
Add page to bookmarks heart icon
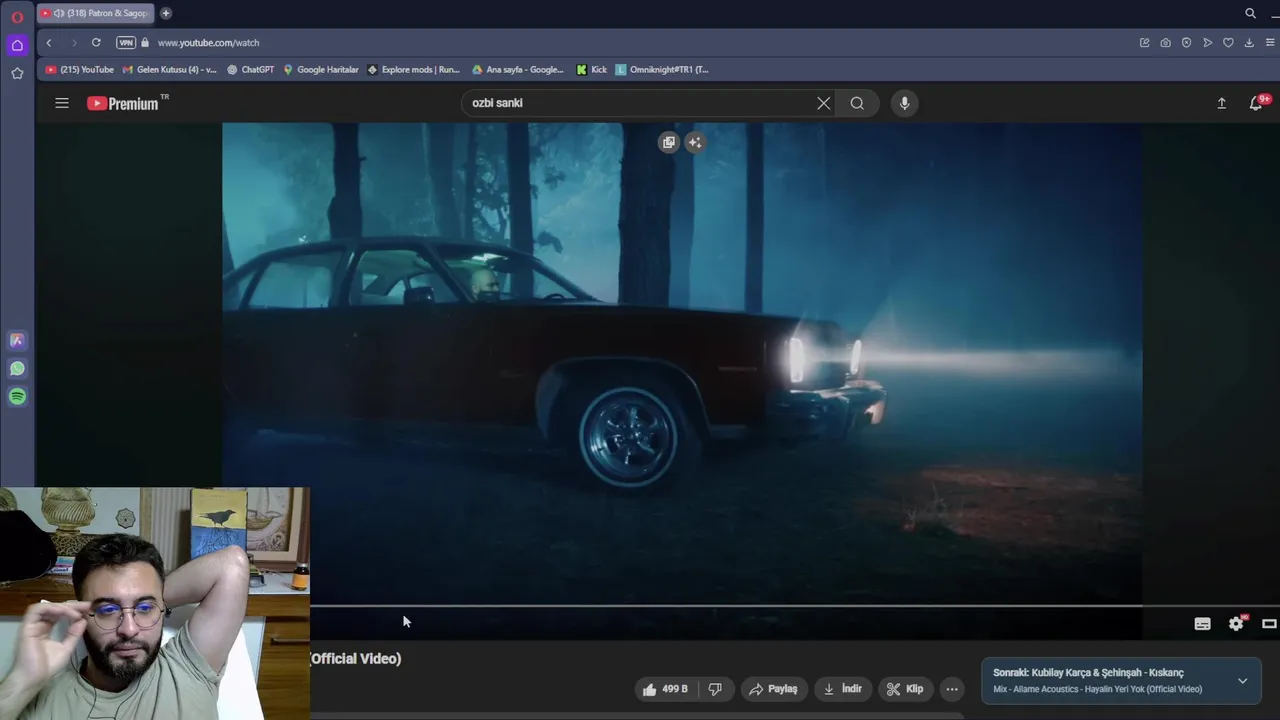(1228, 42)
